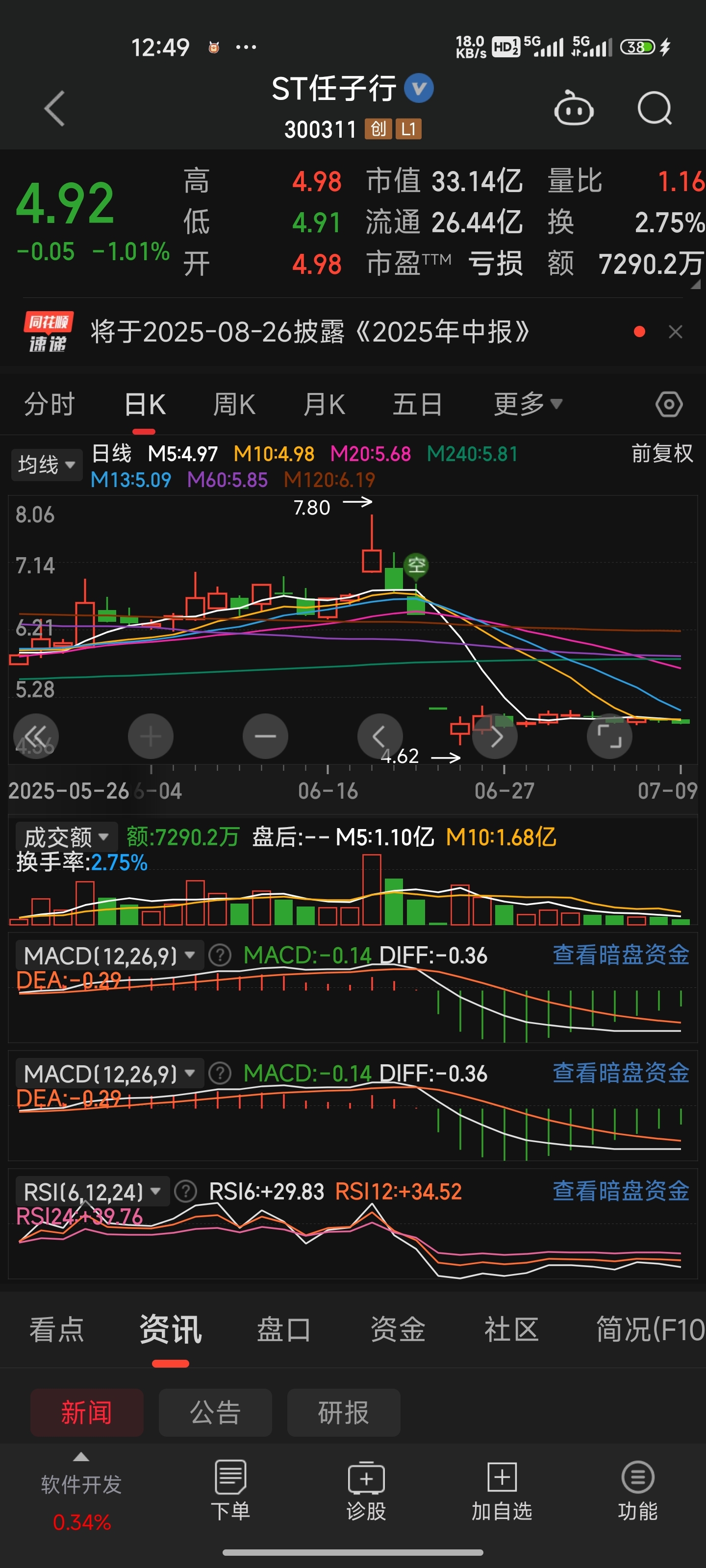Tap the M120:6.19 moving average label
706x1568 pixels.
tap(329, 480)
